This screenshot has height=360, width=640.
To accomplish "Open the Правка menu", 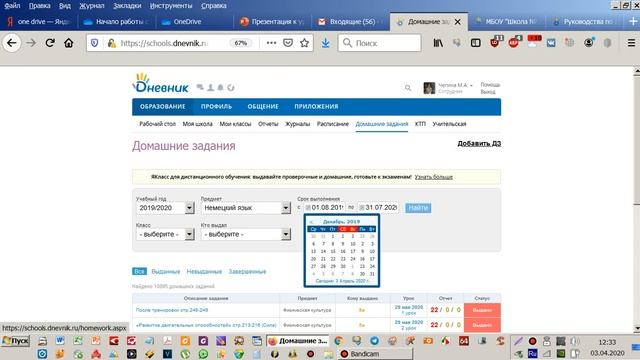I will pos(40,6).
